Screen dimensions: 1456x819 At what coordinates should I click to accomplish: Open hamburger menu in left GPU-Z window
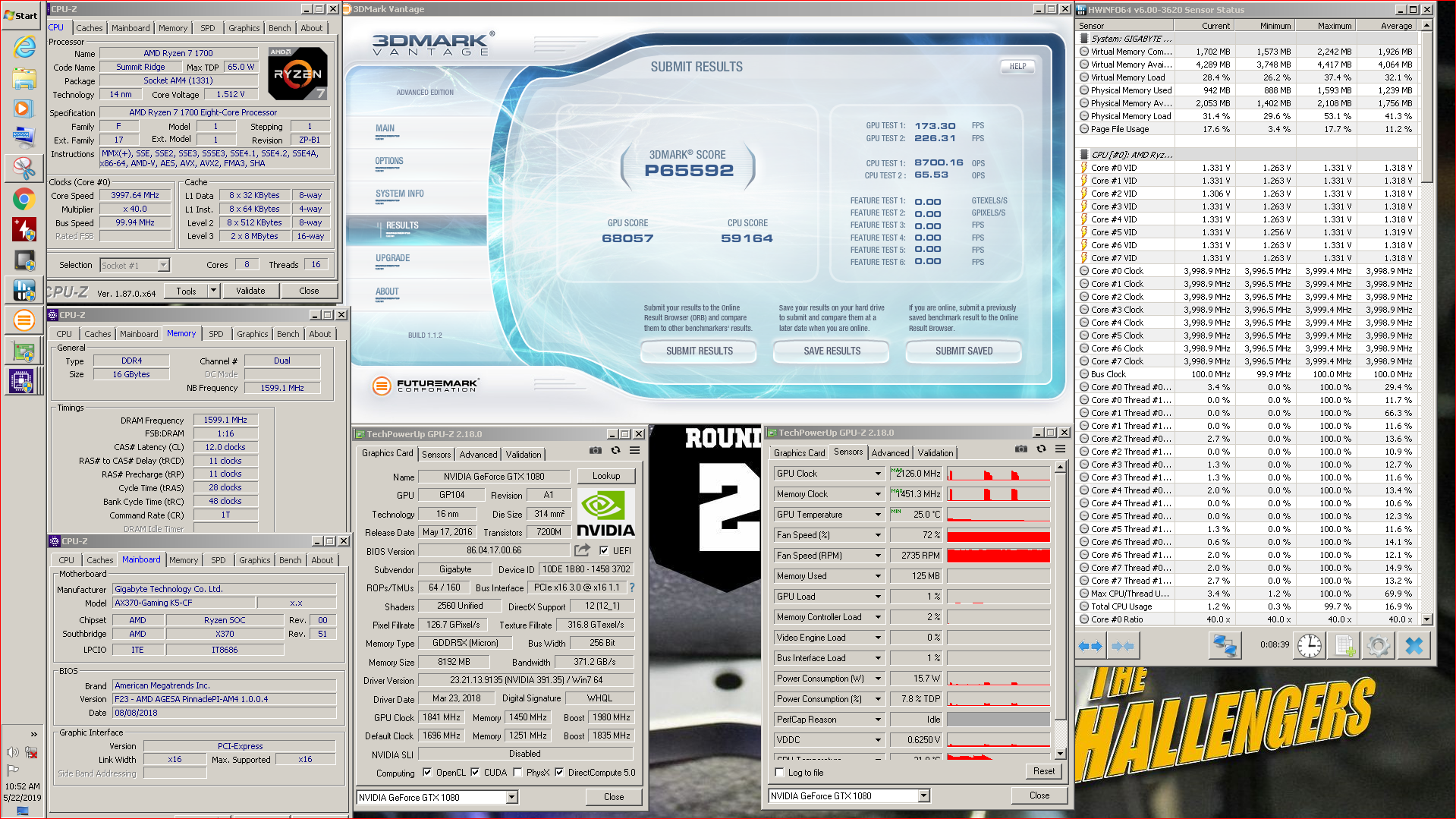point(634,451)
